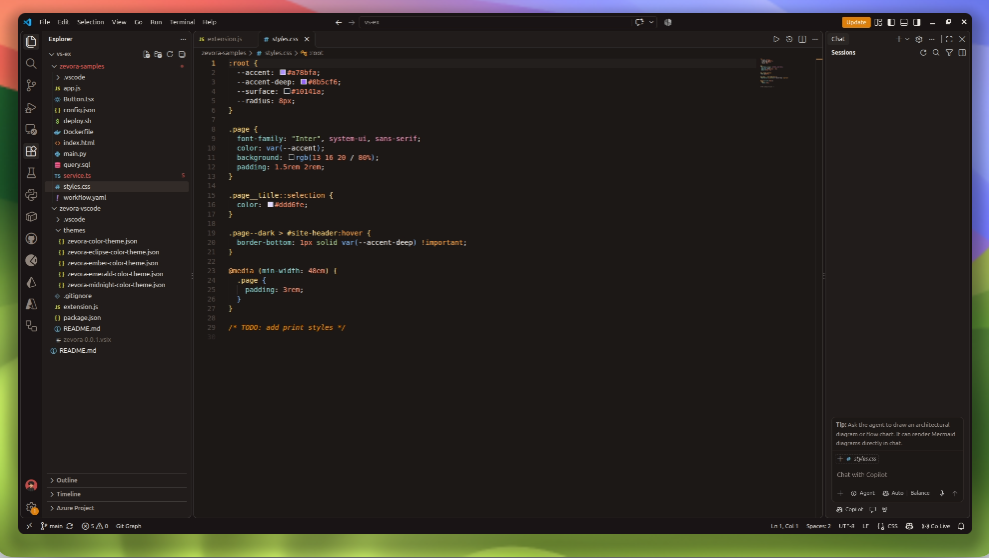This screenshot has height=558, width=989.
Task: Open the Terminal menu
Action: click(182, 22)
